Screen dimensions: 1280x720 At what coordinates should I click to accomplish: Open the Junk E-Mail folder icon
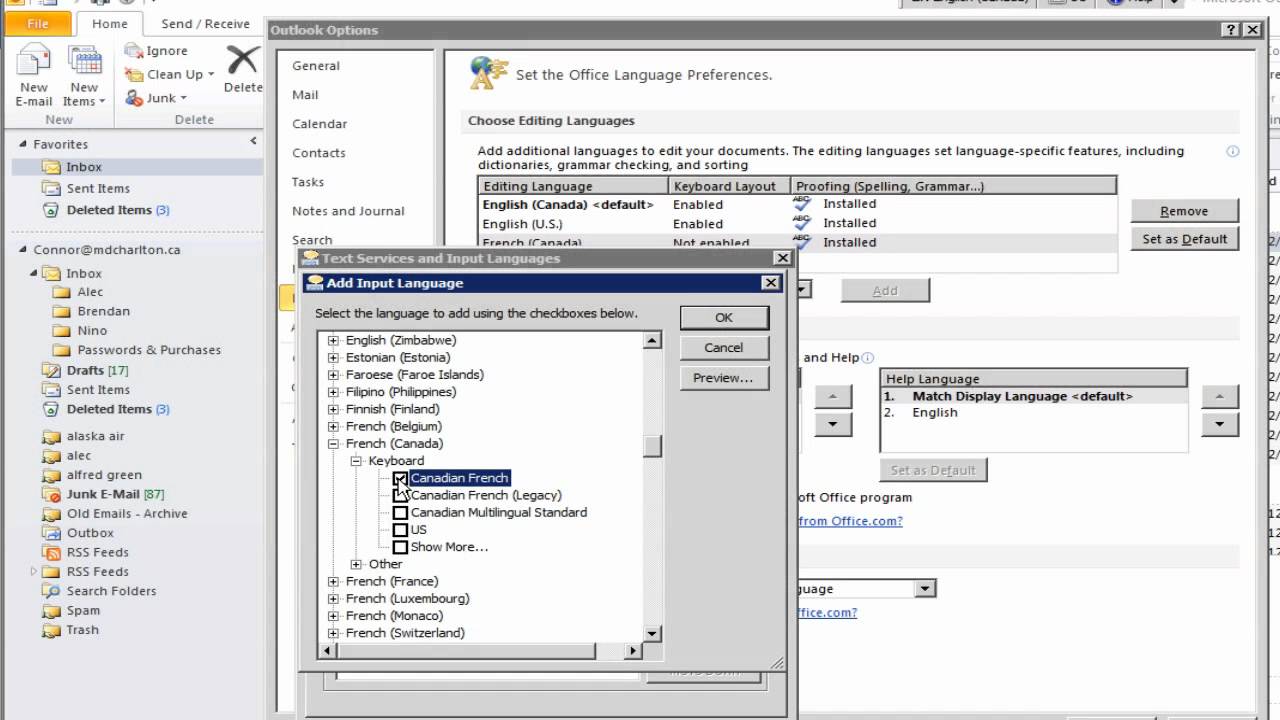pyautogui.click(x=51, y=494)
